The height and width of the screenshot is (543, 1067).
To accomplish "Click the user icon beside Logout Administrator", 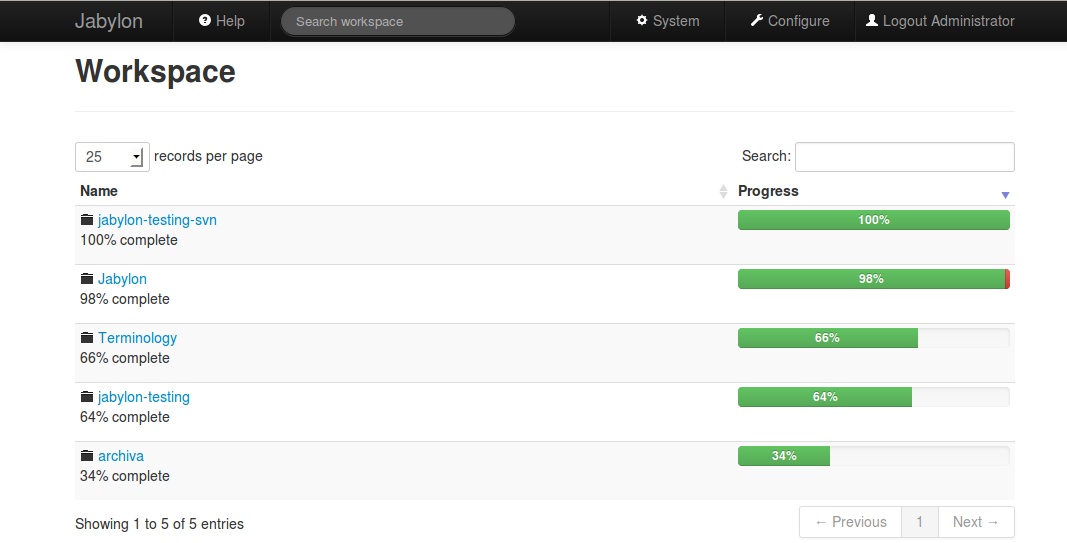I will (x=872, y=20).
